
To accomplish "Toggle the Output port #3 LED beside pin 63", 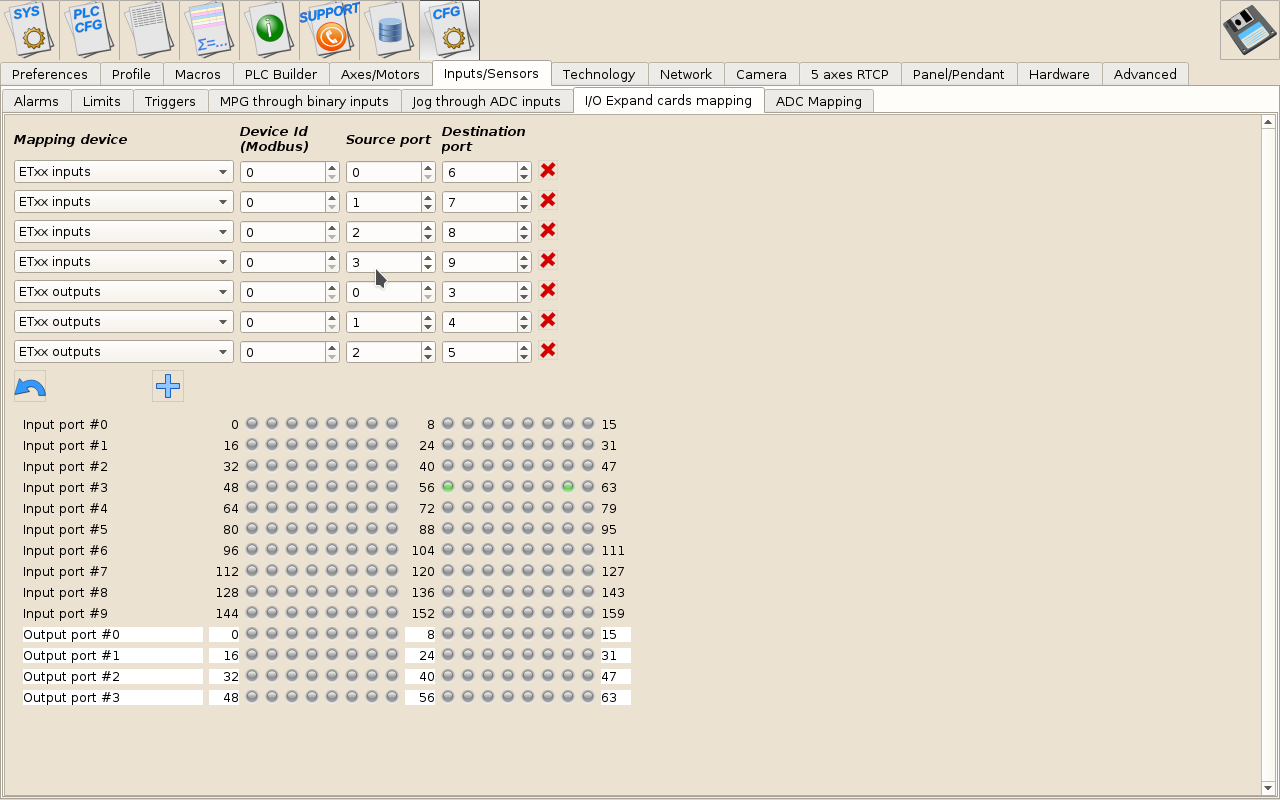I will click(588, 697).
